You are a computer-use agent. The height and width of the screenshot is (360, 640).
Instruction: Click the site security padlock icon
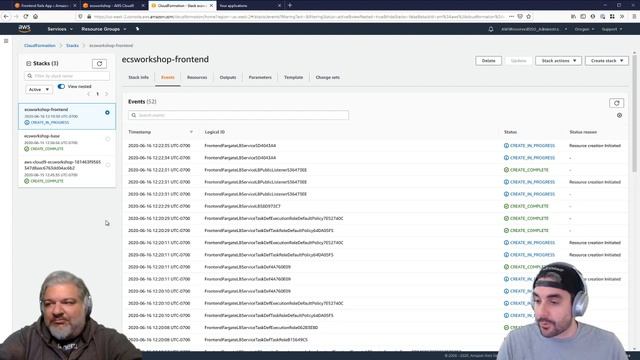[x=89, y=16]
